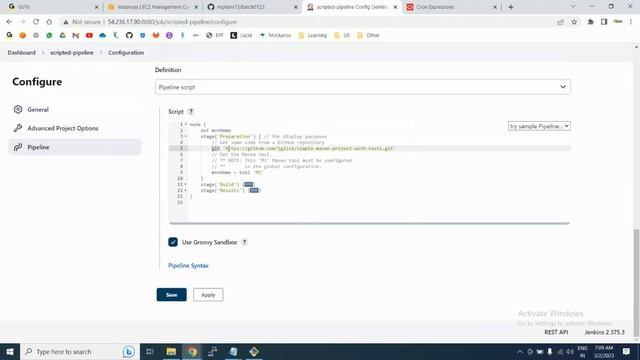Open the Lucid bookmark

click(x=241, y=36)
